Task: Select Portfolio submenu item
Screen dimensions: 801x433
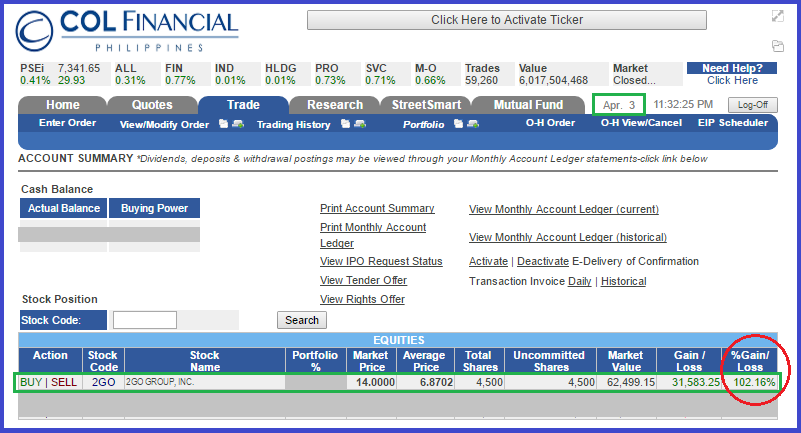Action: coord(423,125)
